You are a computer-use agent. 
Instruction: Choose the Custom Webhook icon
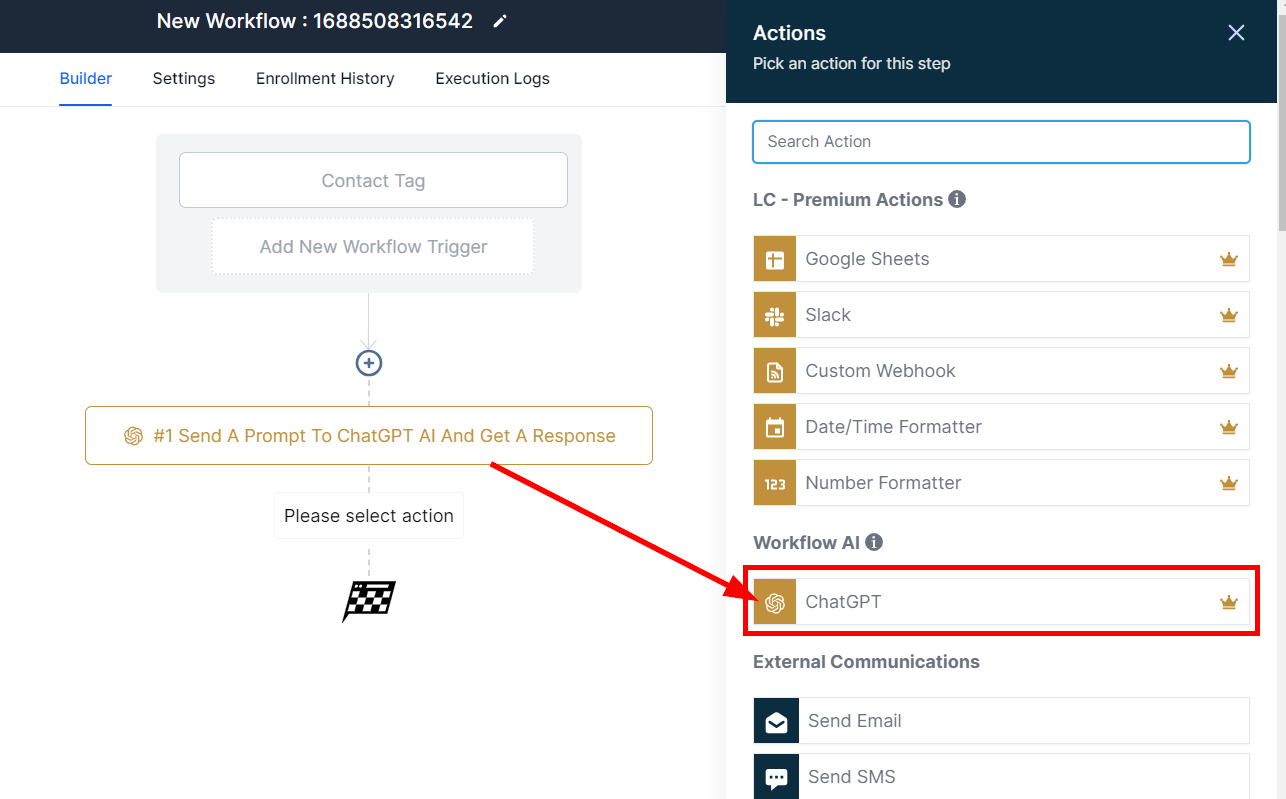[x=775, y=371]
